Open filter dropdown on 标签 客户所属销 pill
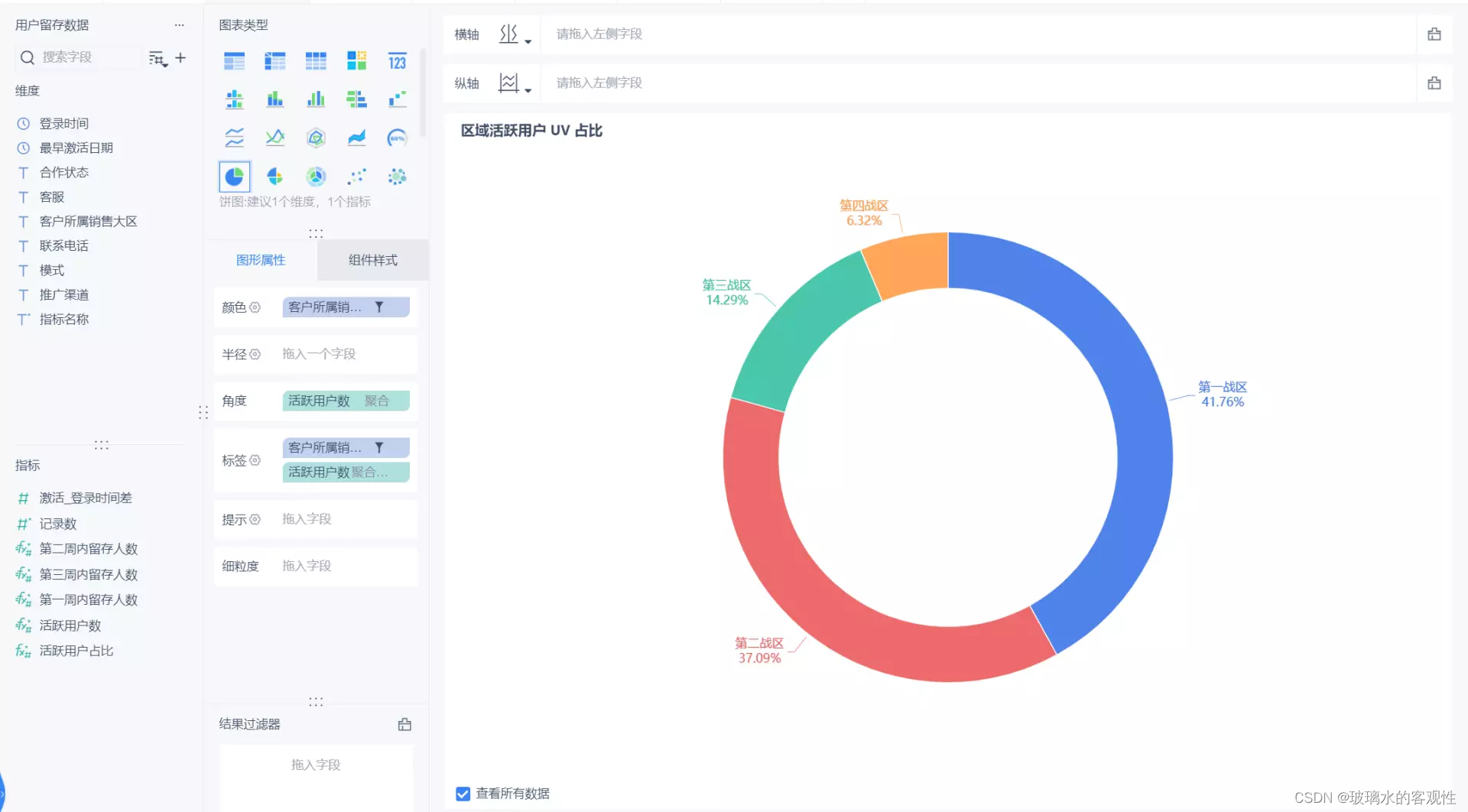1468x812 pixels. (x=379, y=447)
